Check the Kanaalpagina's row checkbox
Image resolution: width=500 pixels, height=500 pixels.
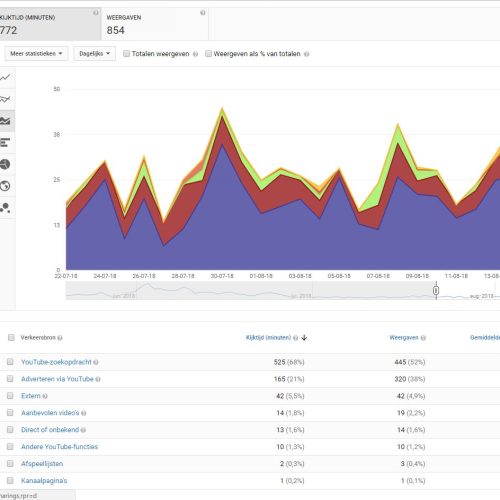pos(10,480)
